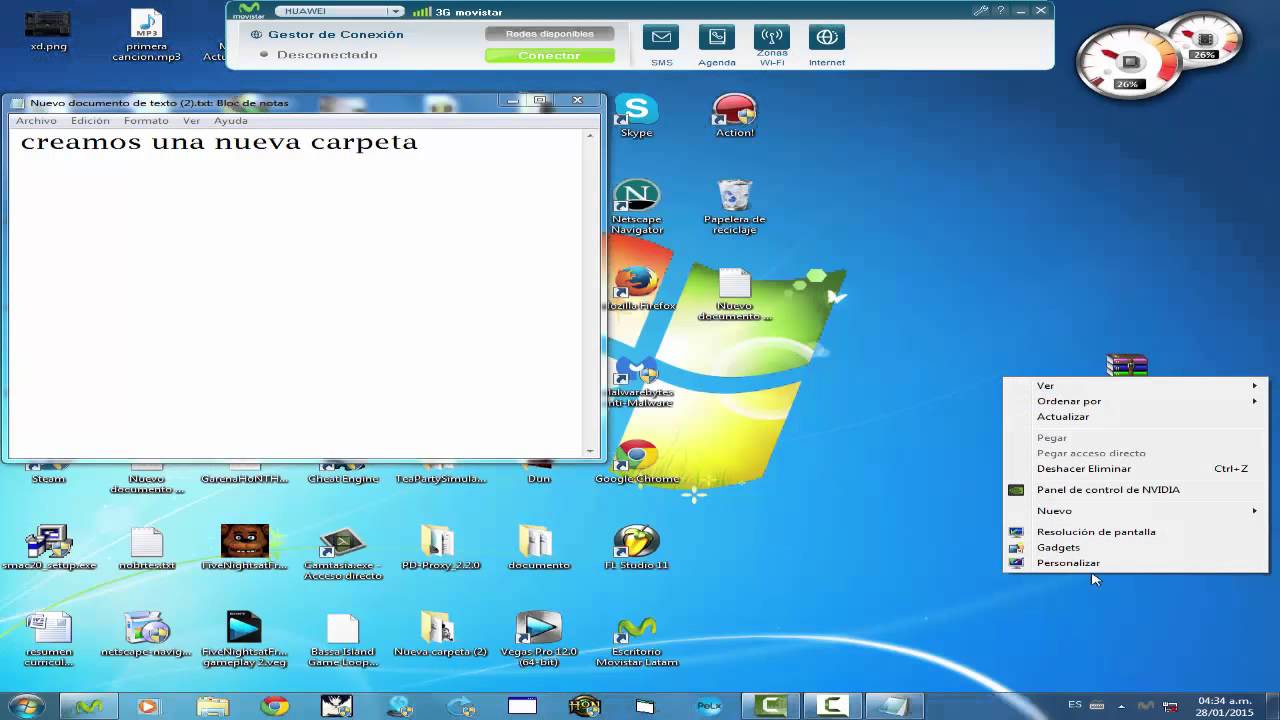This screenshot has width=1280, height=720.
Task: Show hidden tray icons arrow
Action: (1121, 706)
